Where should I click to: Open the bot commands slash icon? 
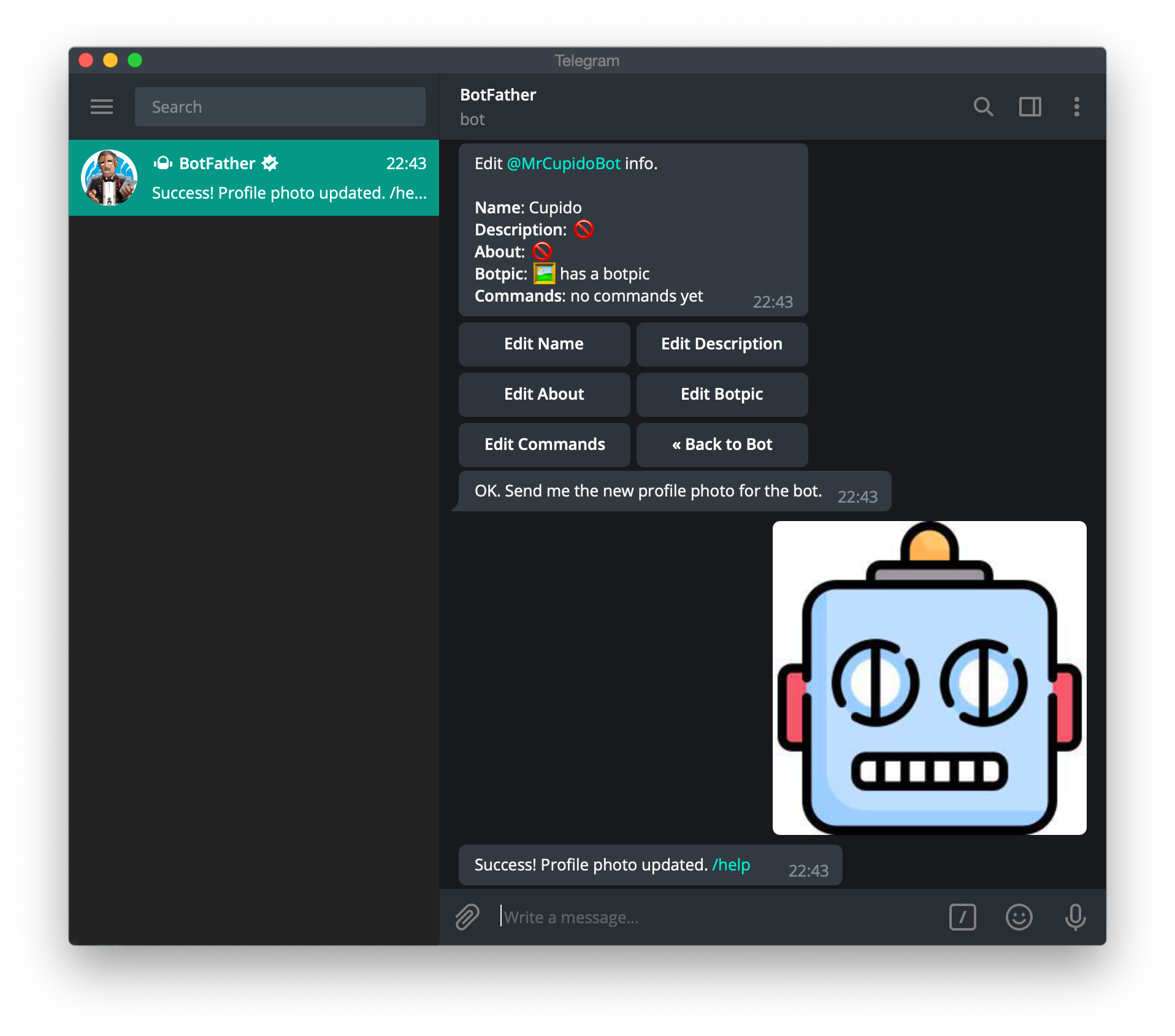pos(963,917)
